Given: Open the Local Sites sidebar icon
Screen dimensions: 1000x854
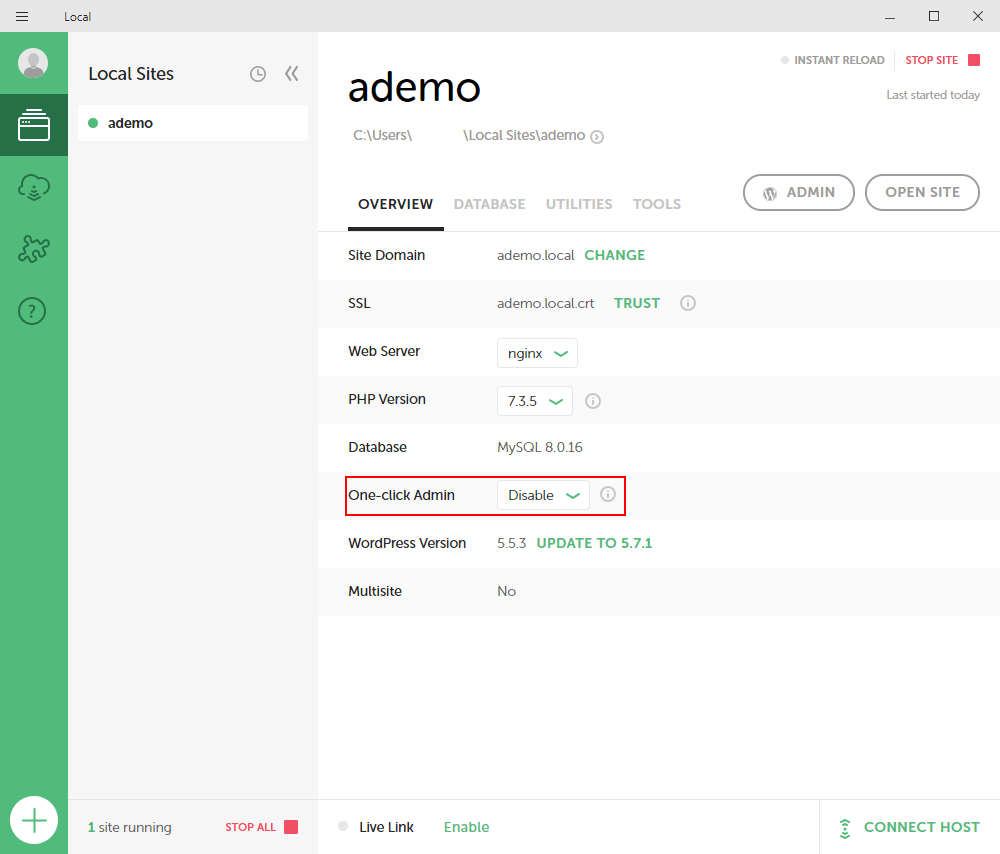Looking at the screenshot, I should [34, 125].
